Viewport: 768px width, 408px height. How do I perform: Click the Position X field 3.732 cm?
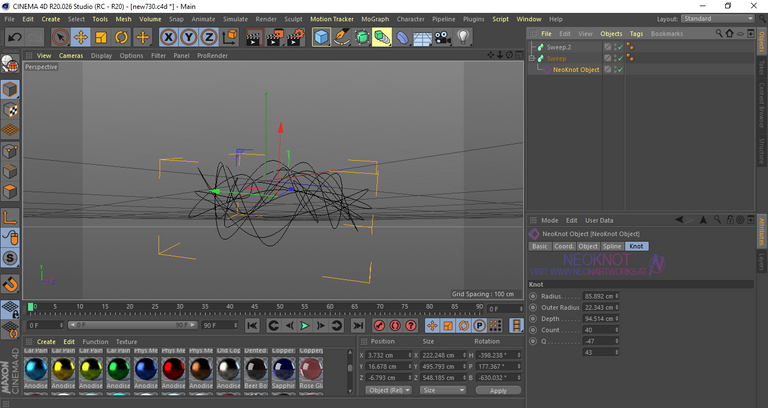389,355
